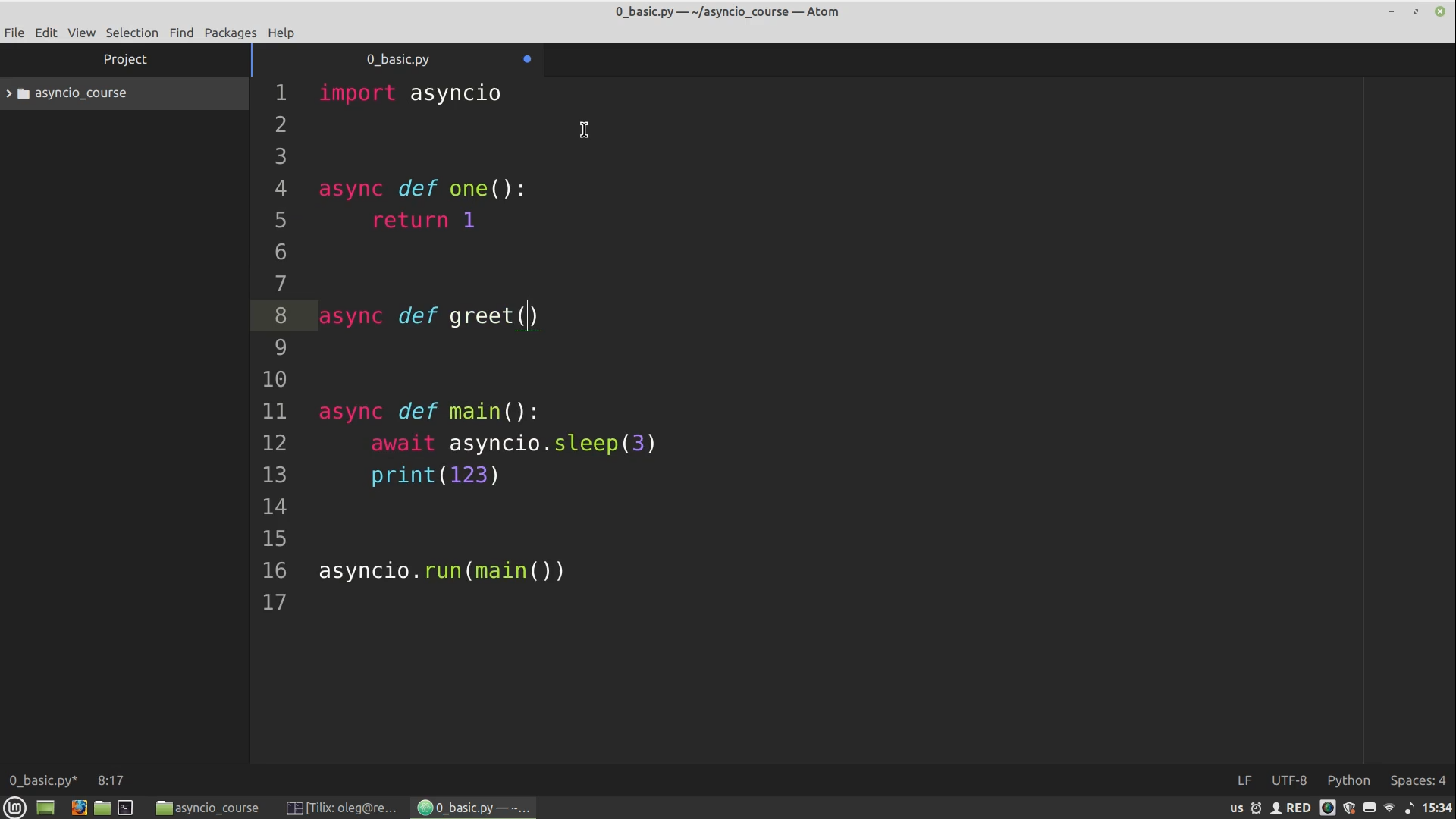Open the shield update manager tray icon
Screen dimensions: 1456x819
coord(1349,808)
